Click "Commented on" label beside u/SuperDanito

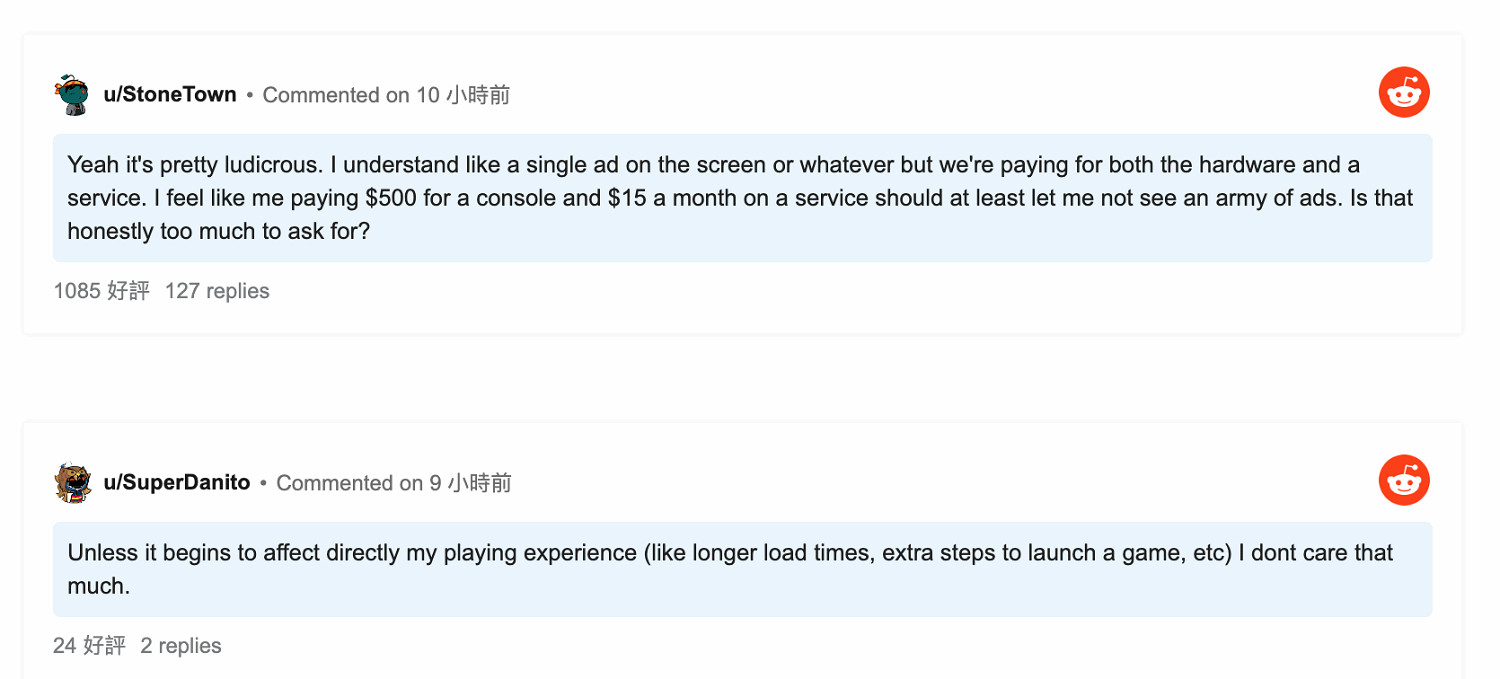coord(349,483)
